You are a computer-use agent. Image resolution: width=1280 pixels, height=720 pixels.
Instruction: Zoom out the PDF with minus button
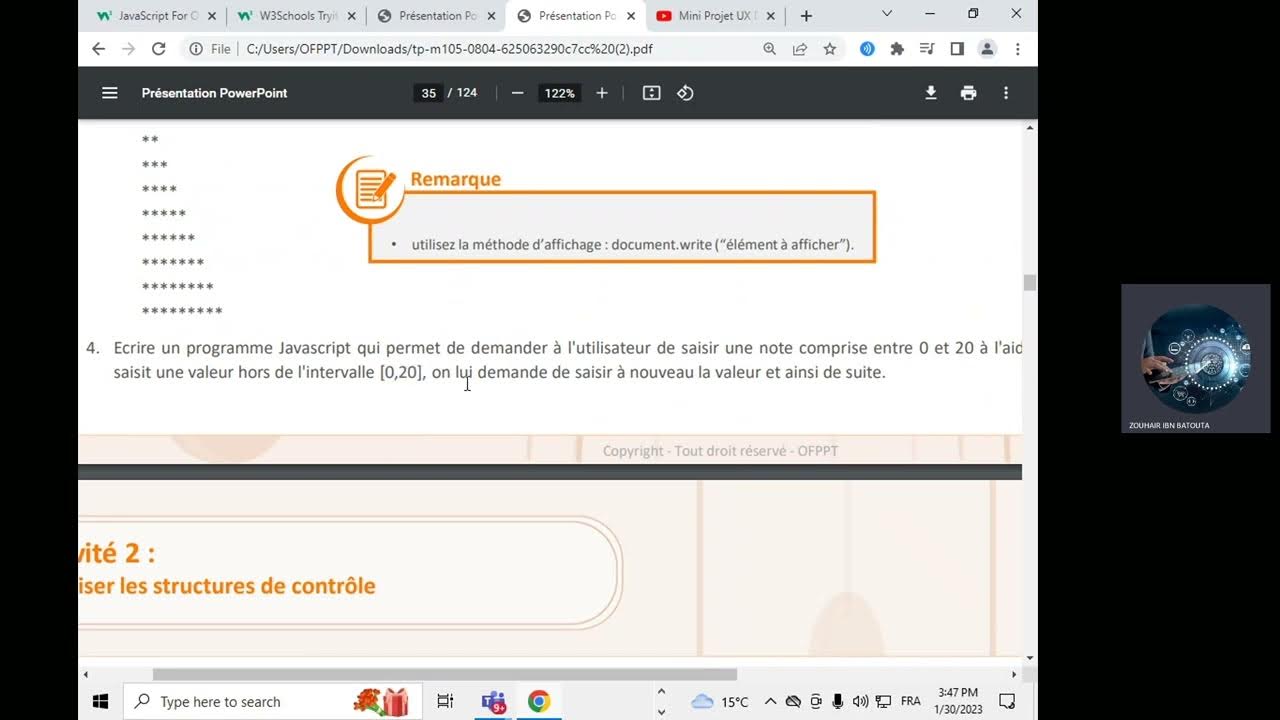point(517,93)
